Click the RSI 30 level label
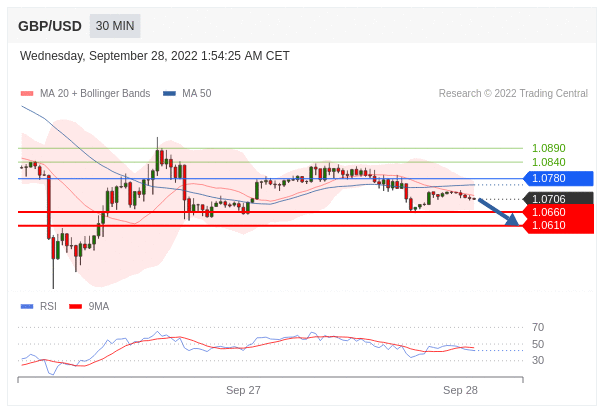Image resolution: width=601 pixels, height=411 pixels. (x=538, y=360)
